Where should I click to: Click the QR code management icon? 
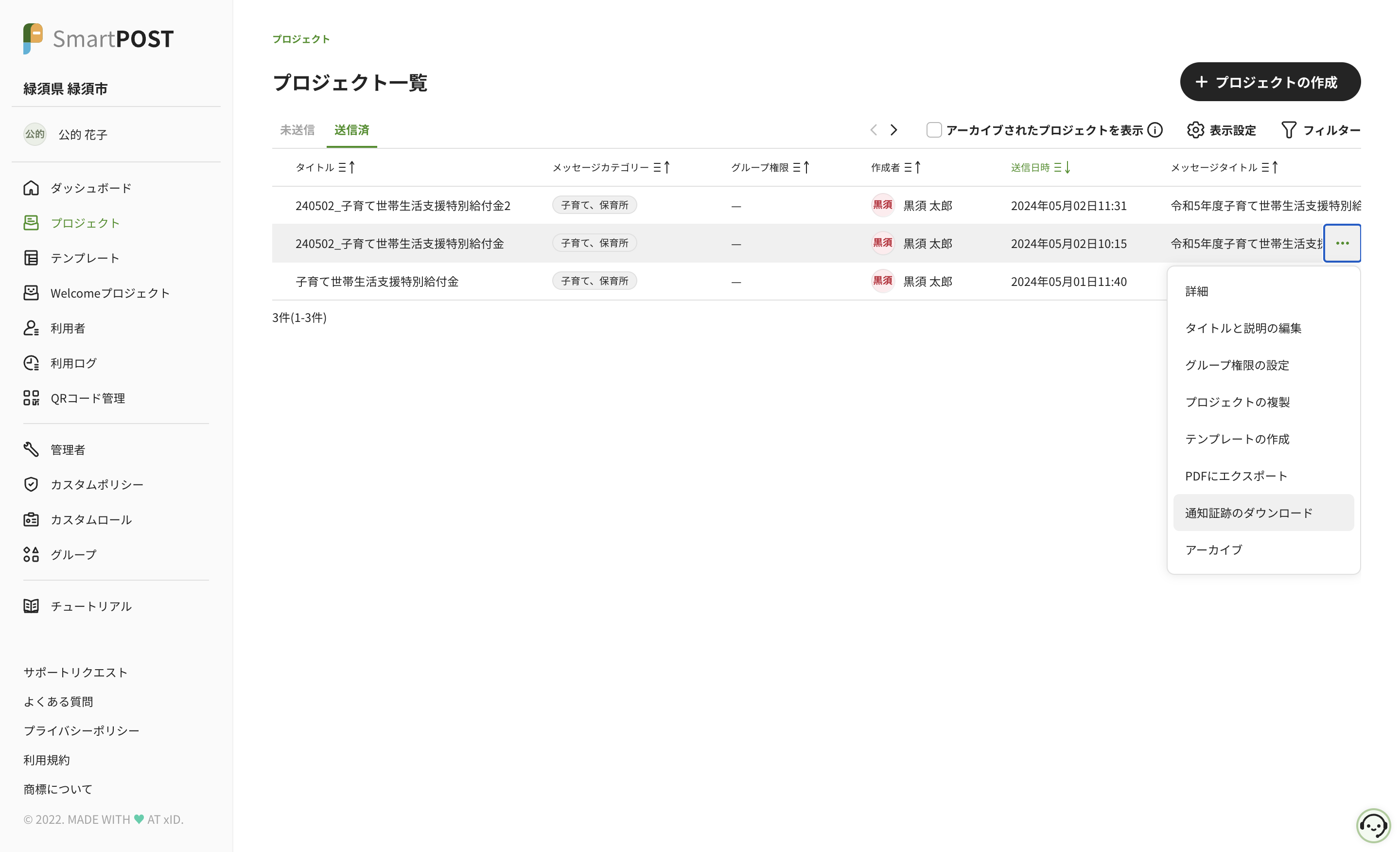pyautogui.click(x=31, y=398)
